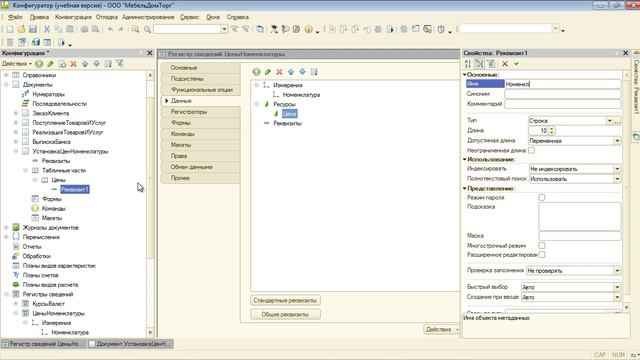Viewport: 640px width, 360px height.
Task: Select the Цена resource in register editor
Action: point(289,113)
